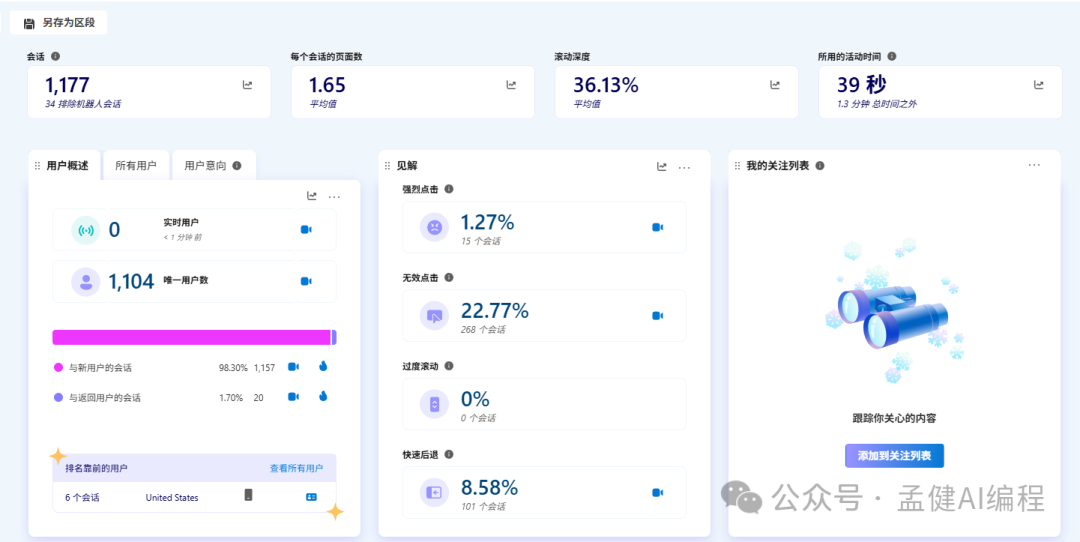The height and width of the screenshot is (542, 1080).
Task: Click info icon beside 所用的活动时间
Action: (892, 56)
